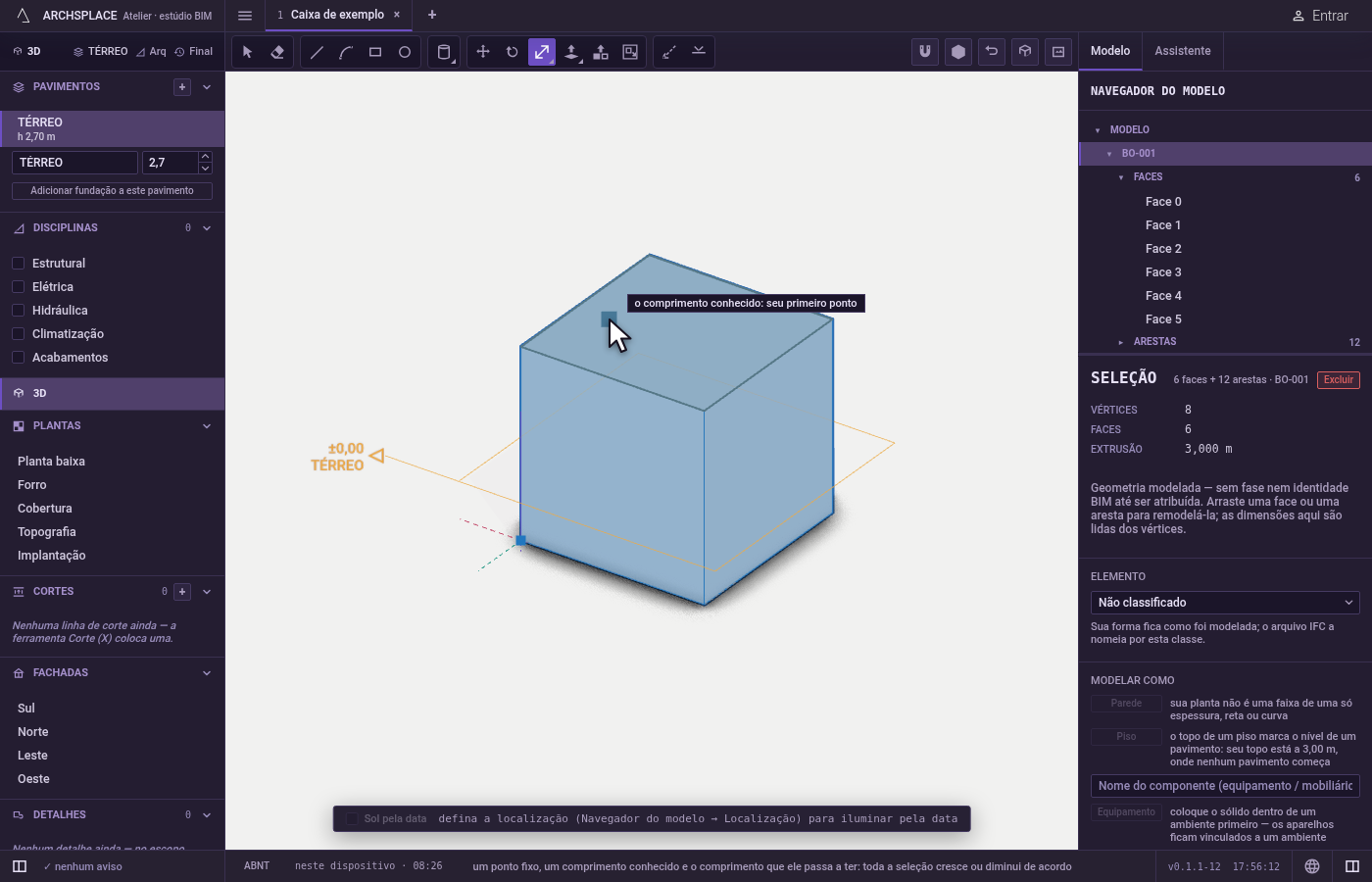Open the hamburger menu icon

(x=245, y=15)
